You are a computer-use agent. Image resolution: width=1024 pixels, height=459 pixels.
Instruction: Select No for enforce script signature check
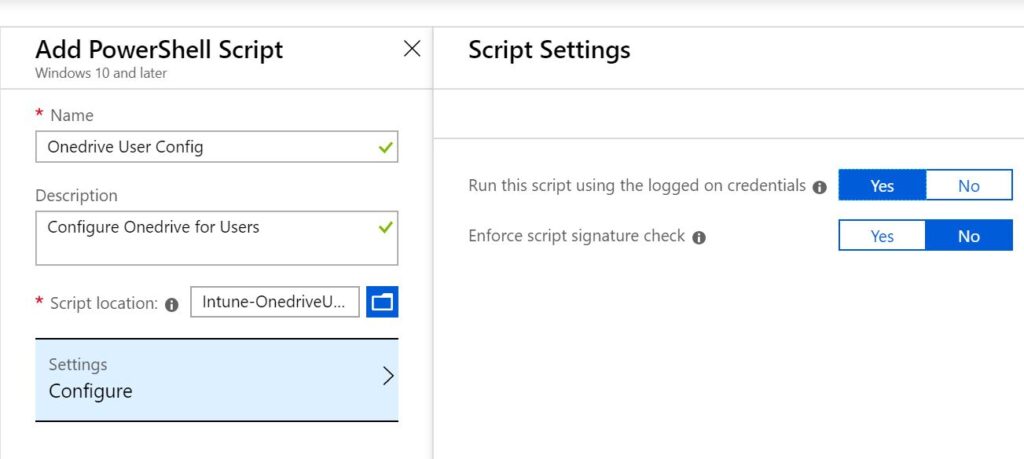(x=968, y=235)
